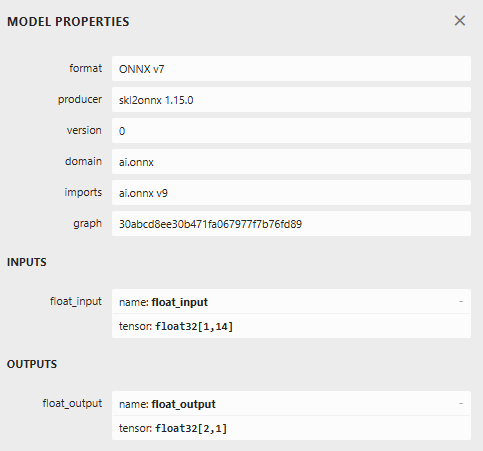
Task: Click the float_output name row
Action: pyautogui.click(x=291, y=404)
